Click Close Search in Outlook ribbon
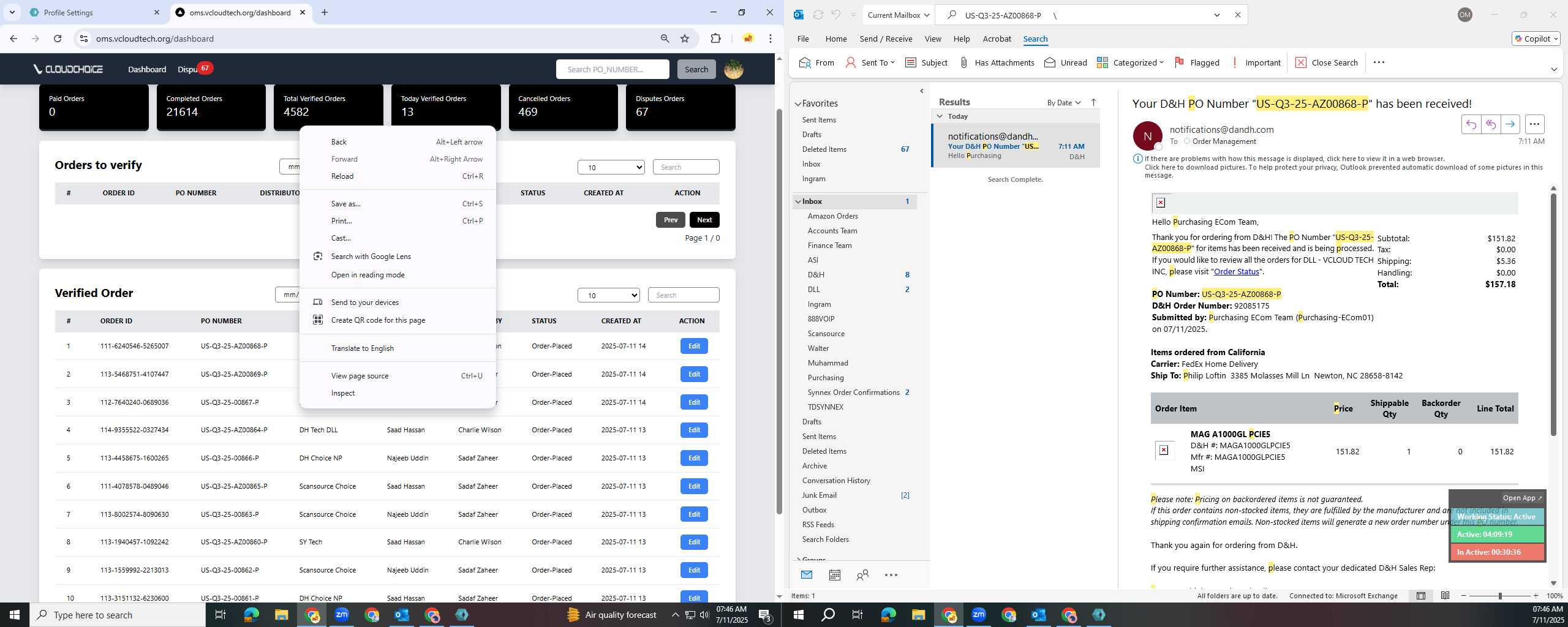 pos(1326,62)
